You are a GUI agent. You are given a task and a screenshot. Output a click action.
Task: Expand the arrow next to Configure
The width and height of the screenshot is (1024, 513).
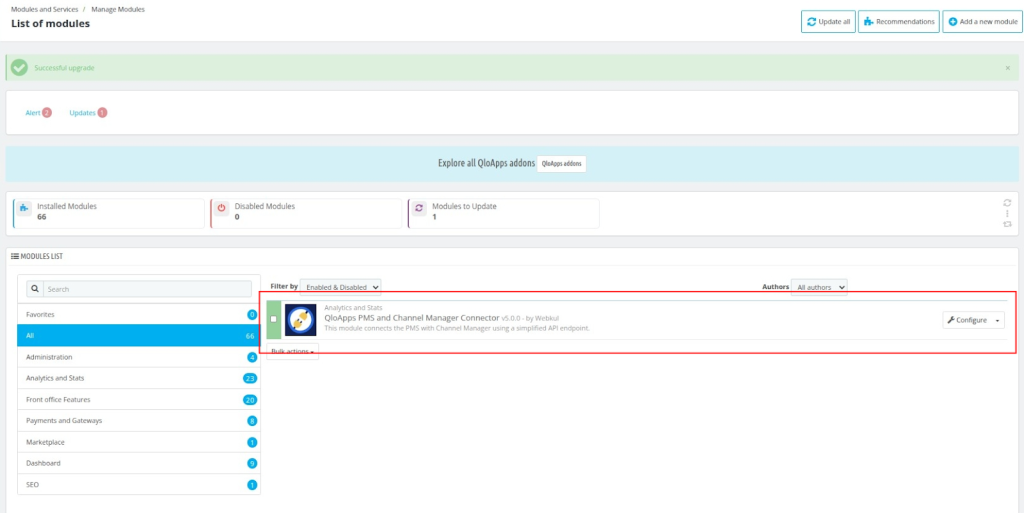[x=997, y=320]
